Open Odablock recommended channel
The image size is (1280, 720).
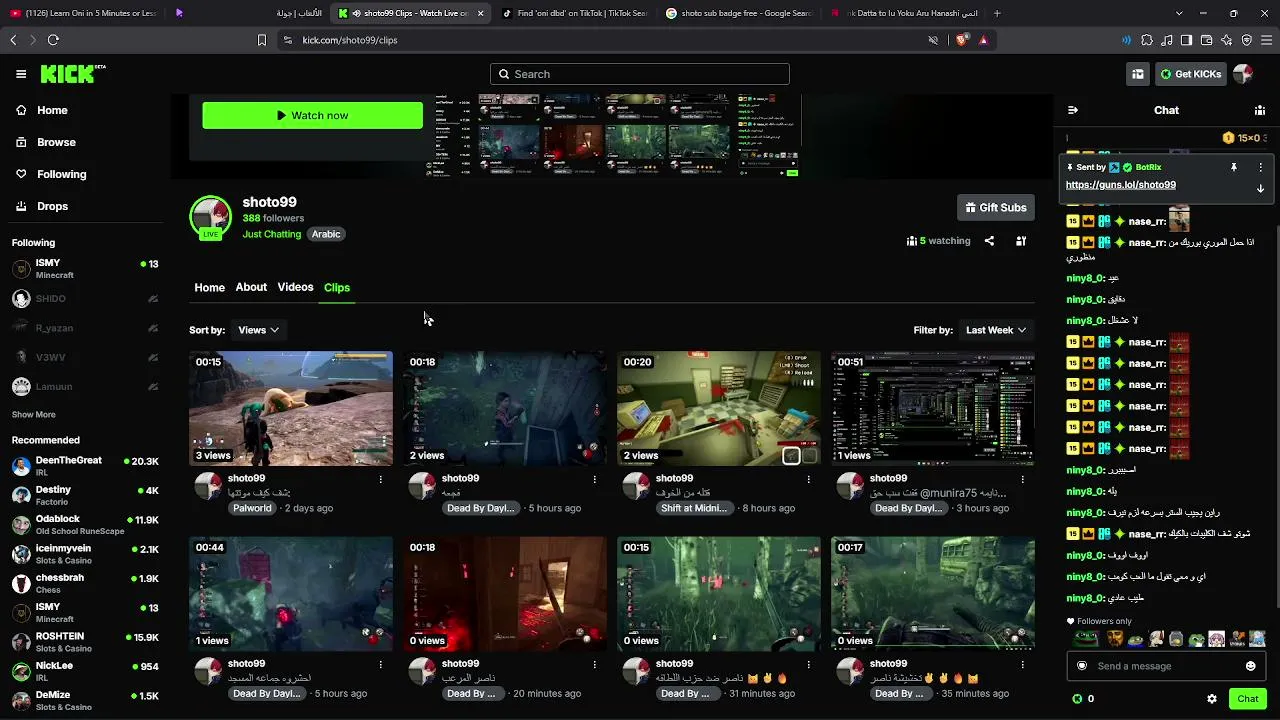point(85,524)
